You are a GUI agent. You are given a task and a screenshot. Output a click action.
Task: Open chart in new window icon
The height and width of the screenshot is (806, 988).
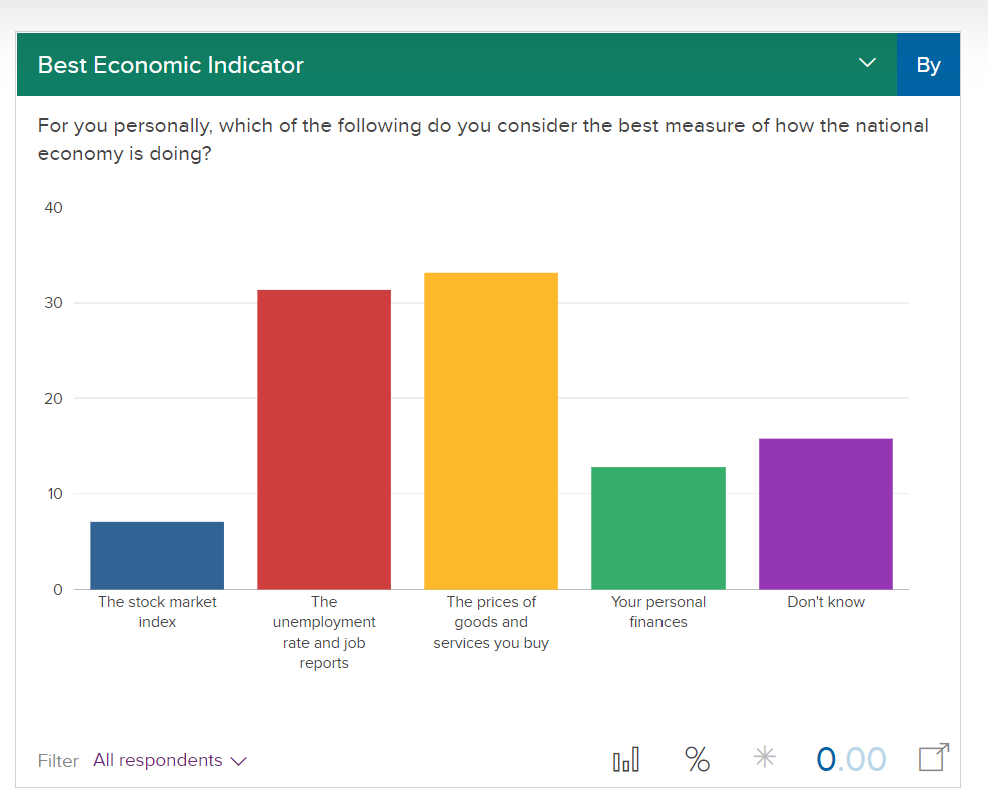tap(933, 758)
